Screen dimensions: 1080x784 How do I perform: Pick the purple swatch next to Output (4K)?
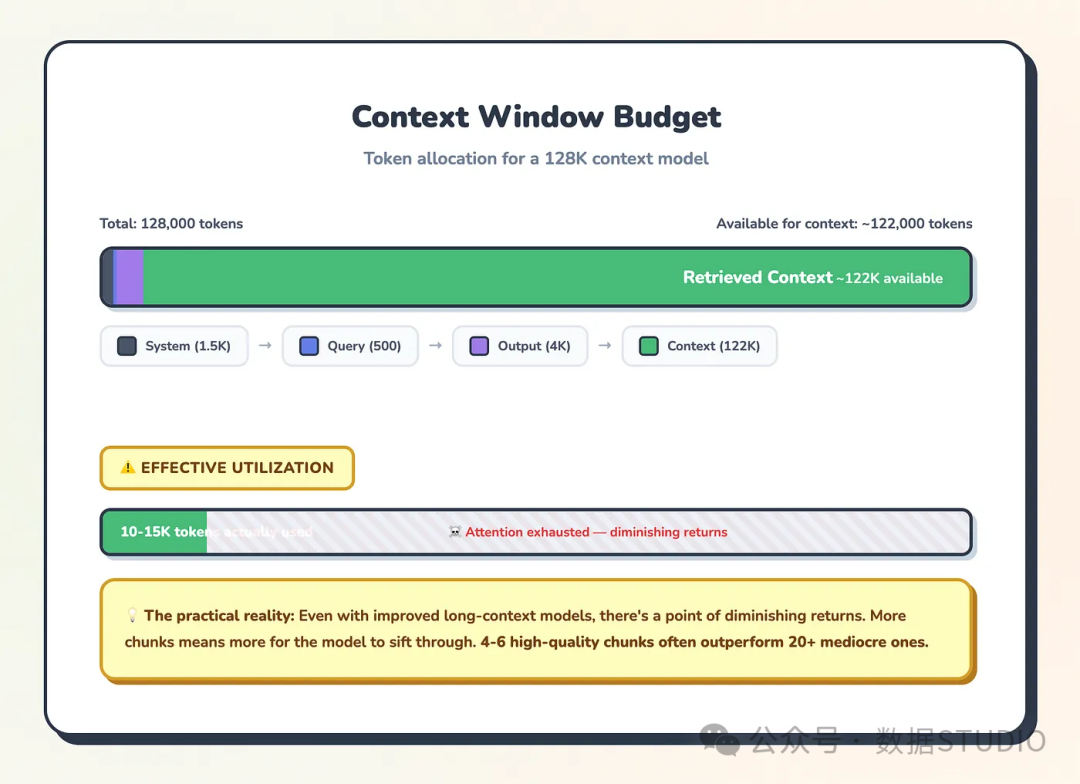479,346
